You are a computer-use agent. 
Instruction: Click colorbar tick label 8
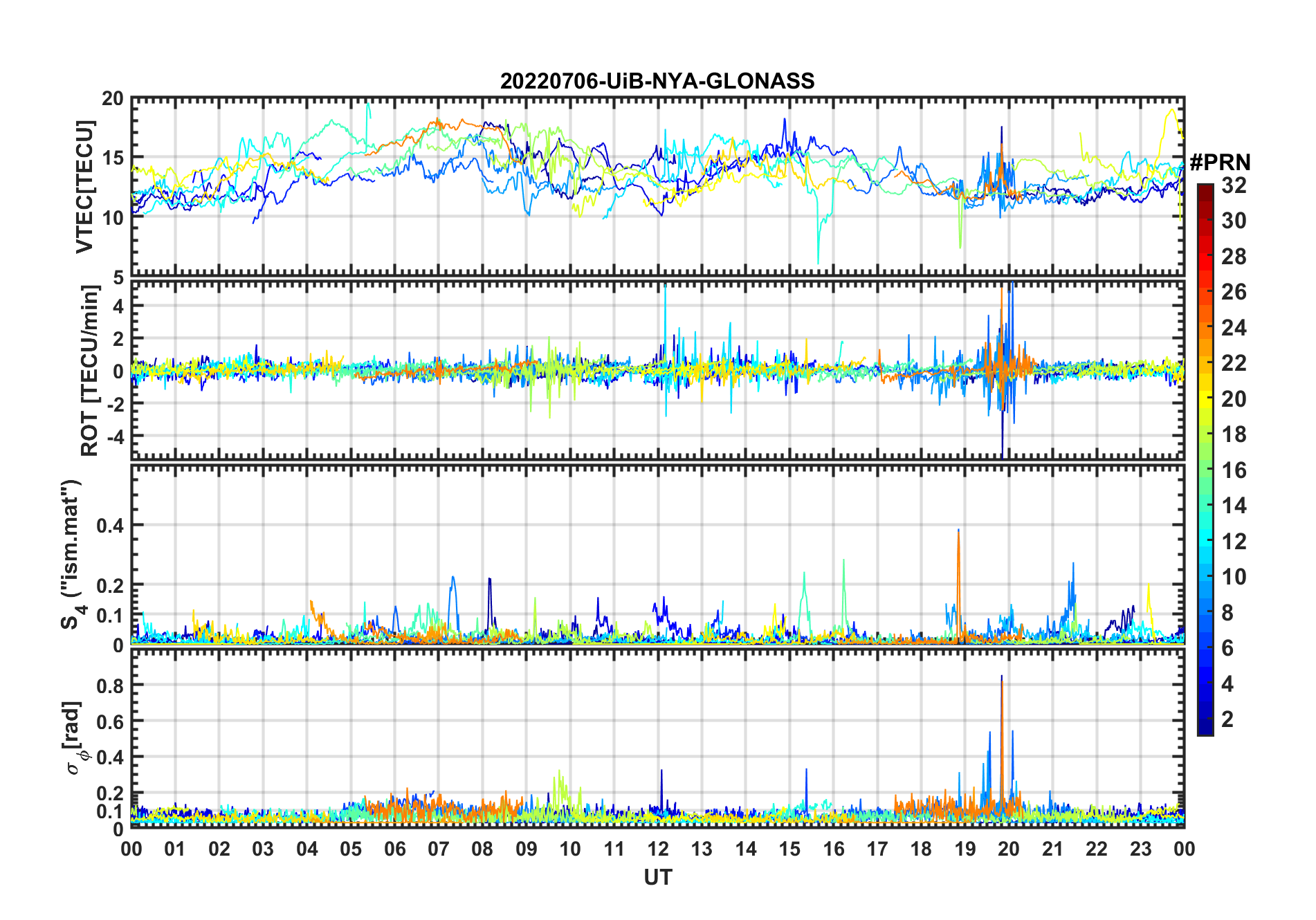tap(1227, 612)
